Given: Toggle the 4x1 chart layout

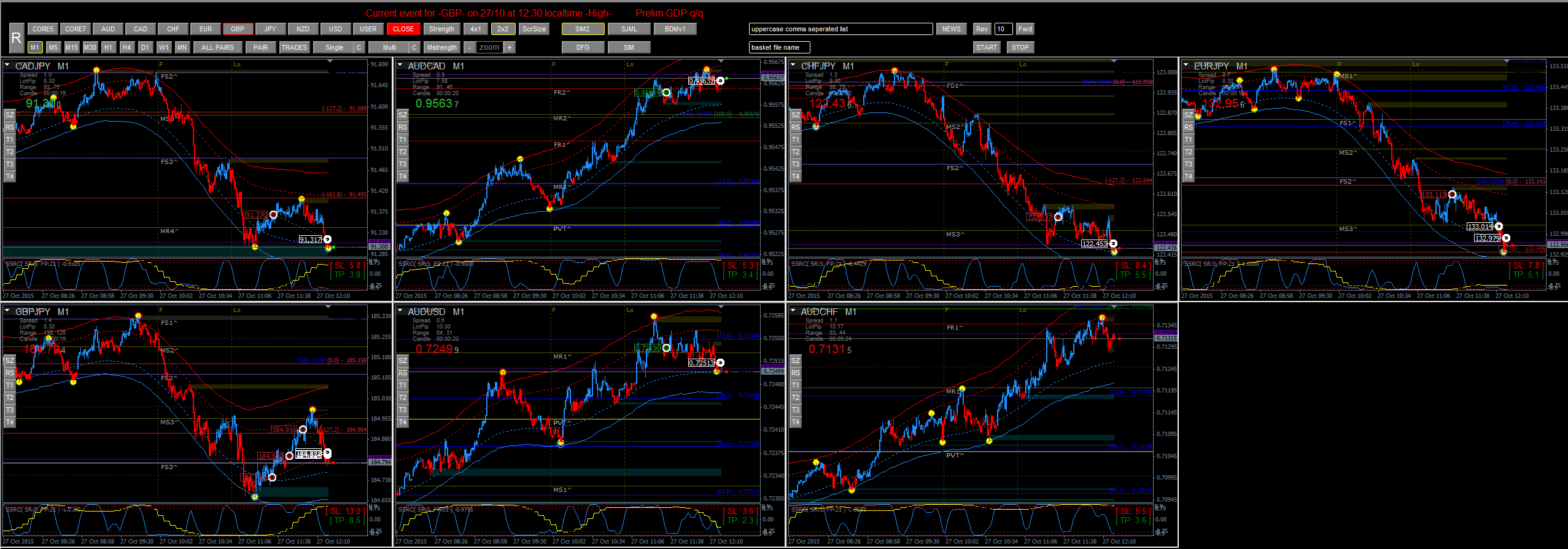Looking at the screenshot, I should point(476,29).
